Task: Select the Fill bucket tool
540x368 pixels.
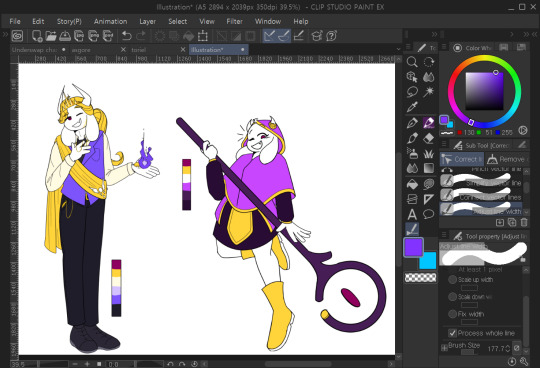Action: (x=412, y=184)
